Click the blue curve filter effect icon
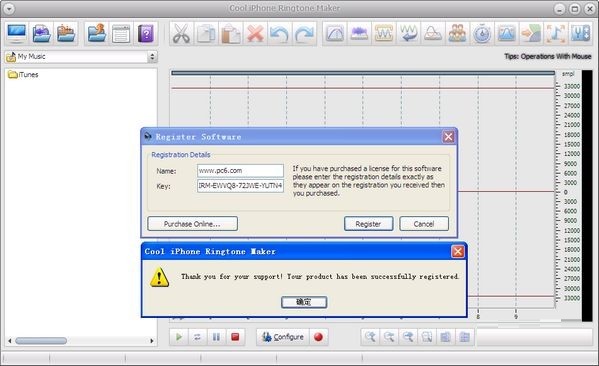Screen dimensions: 599x366 (x=507, y=34)
